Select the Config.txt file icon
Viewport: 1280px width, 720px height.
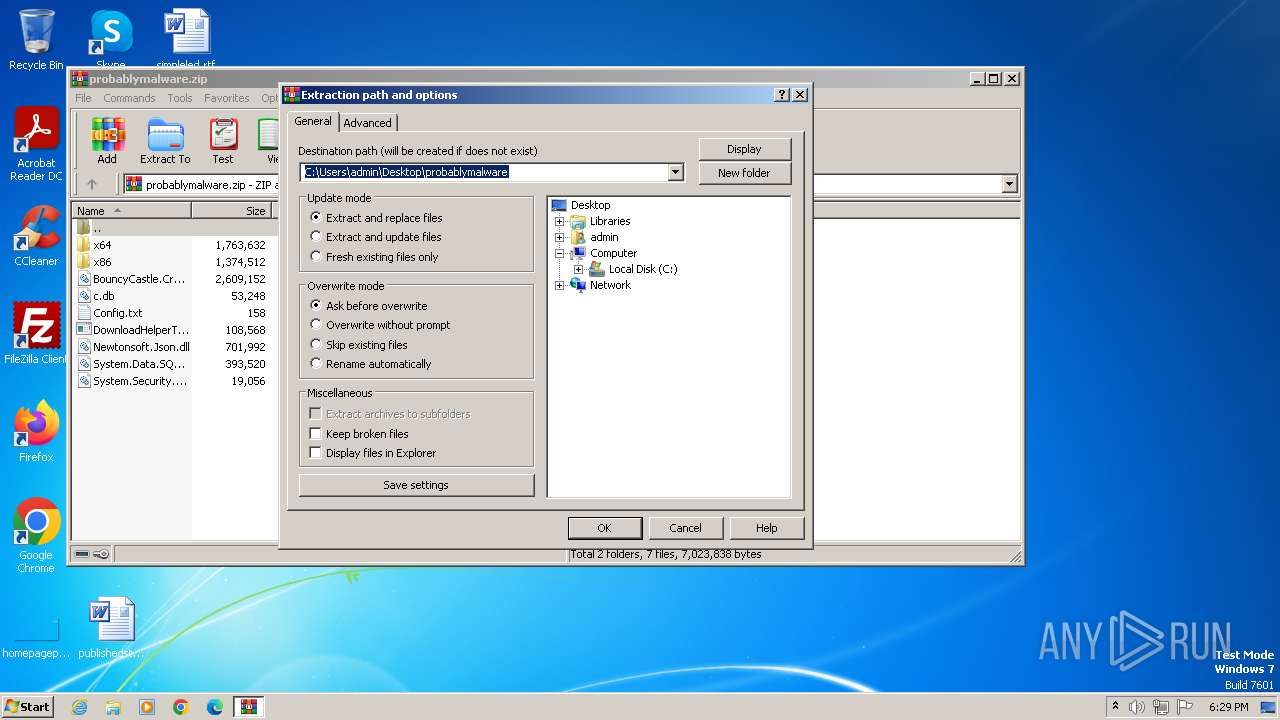[x=84, y=313]
